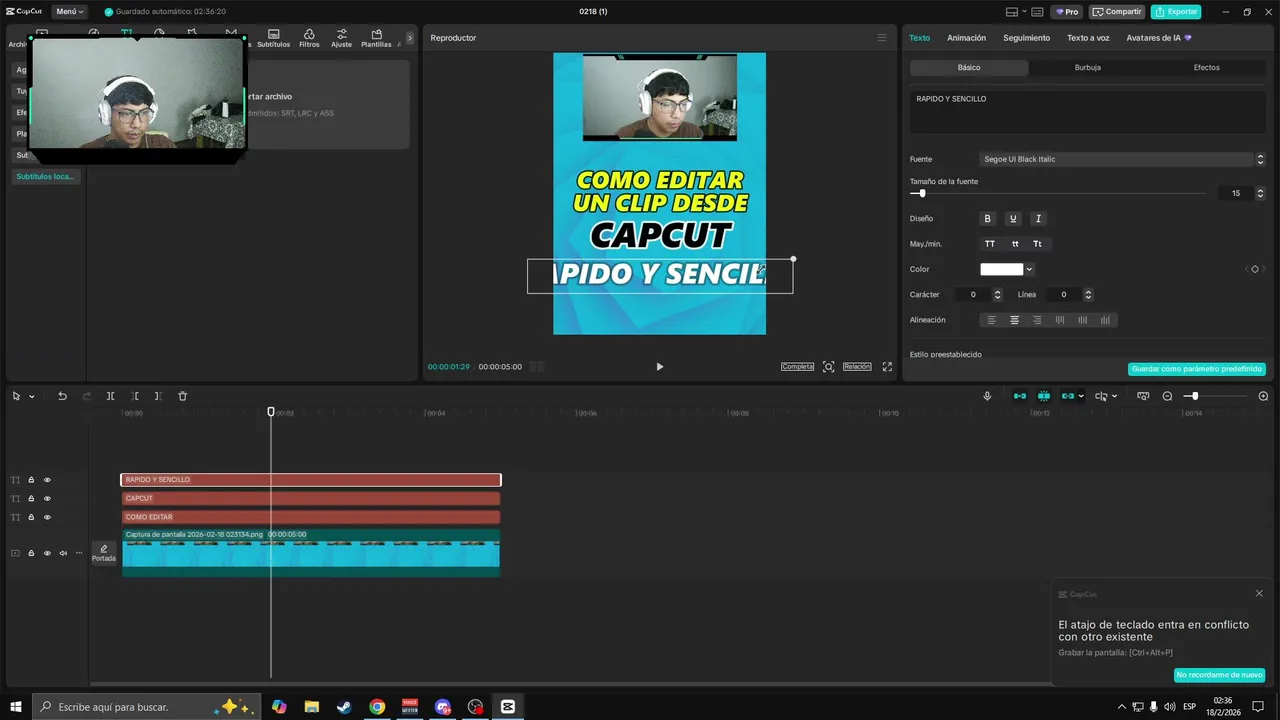The height and width of the screenshot is (720, 1280).
Task: Align text to the left
Action: pyautogui.click(x=992, y=320)
